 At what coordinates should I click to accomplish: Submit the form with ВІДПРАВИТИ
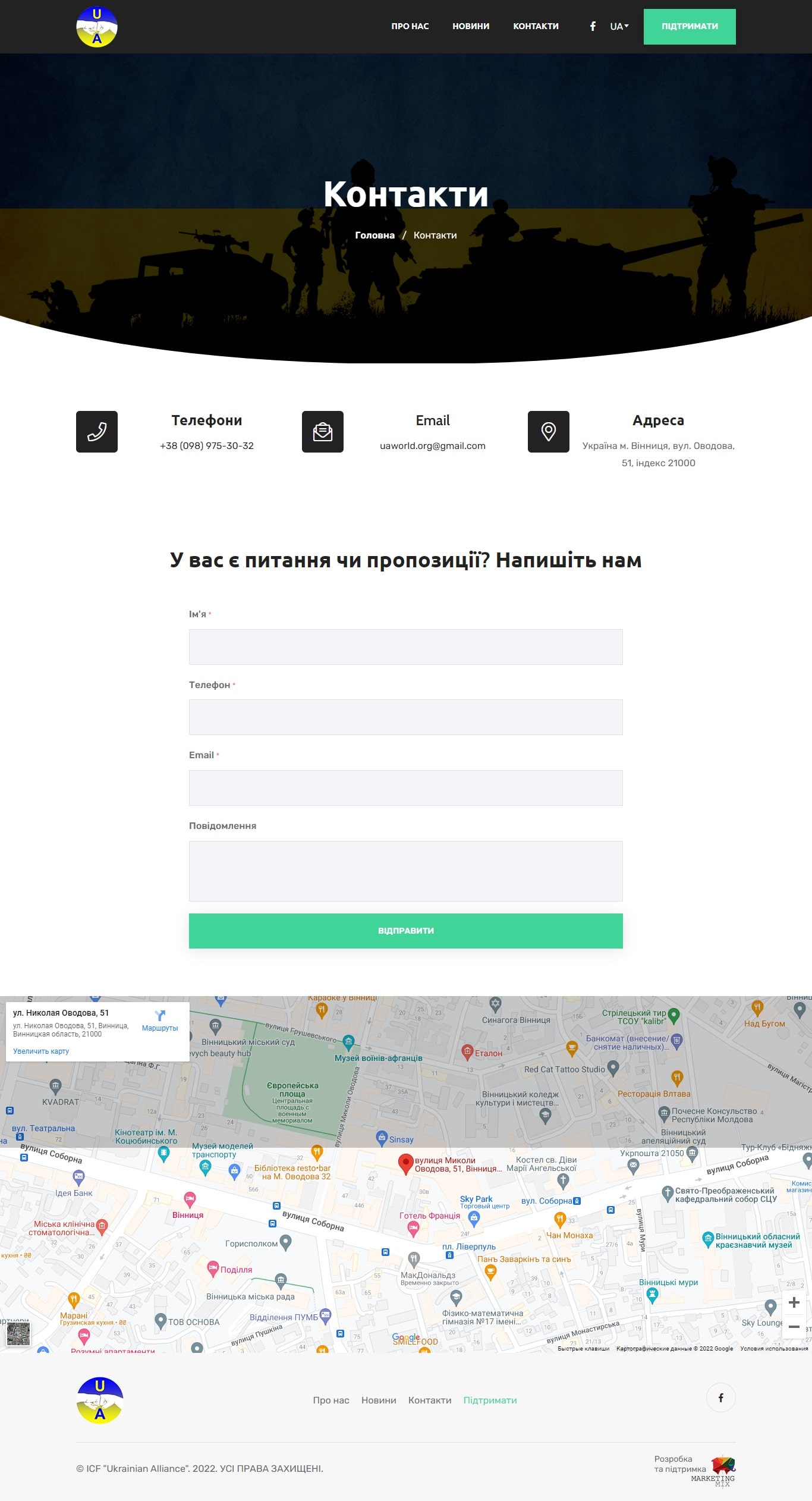(405, 931)
